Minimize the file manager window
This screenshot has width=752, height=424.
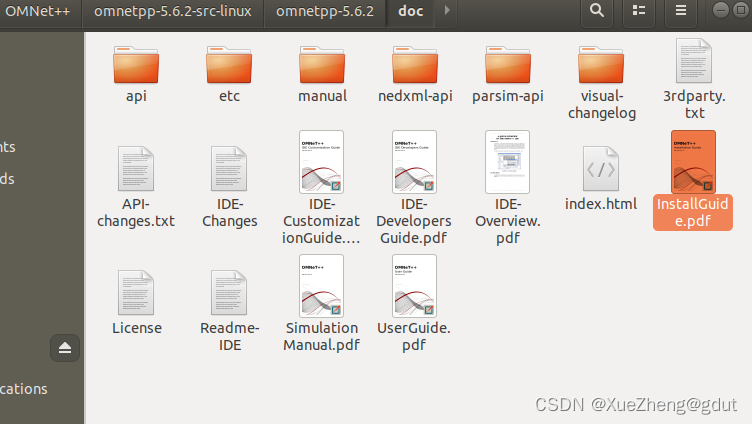[x=721, y=10]
